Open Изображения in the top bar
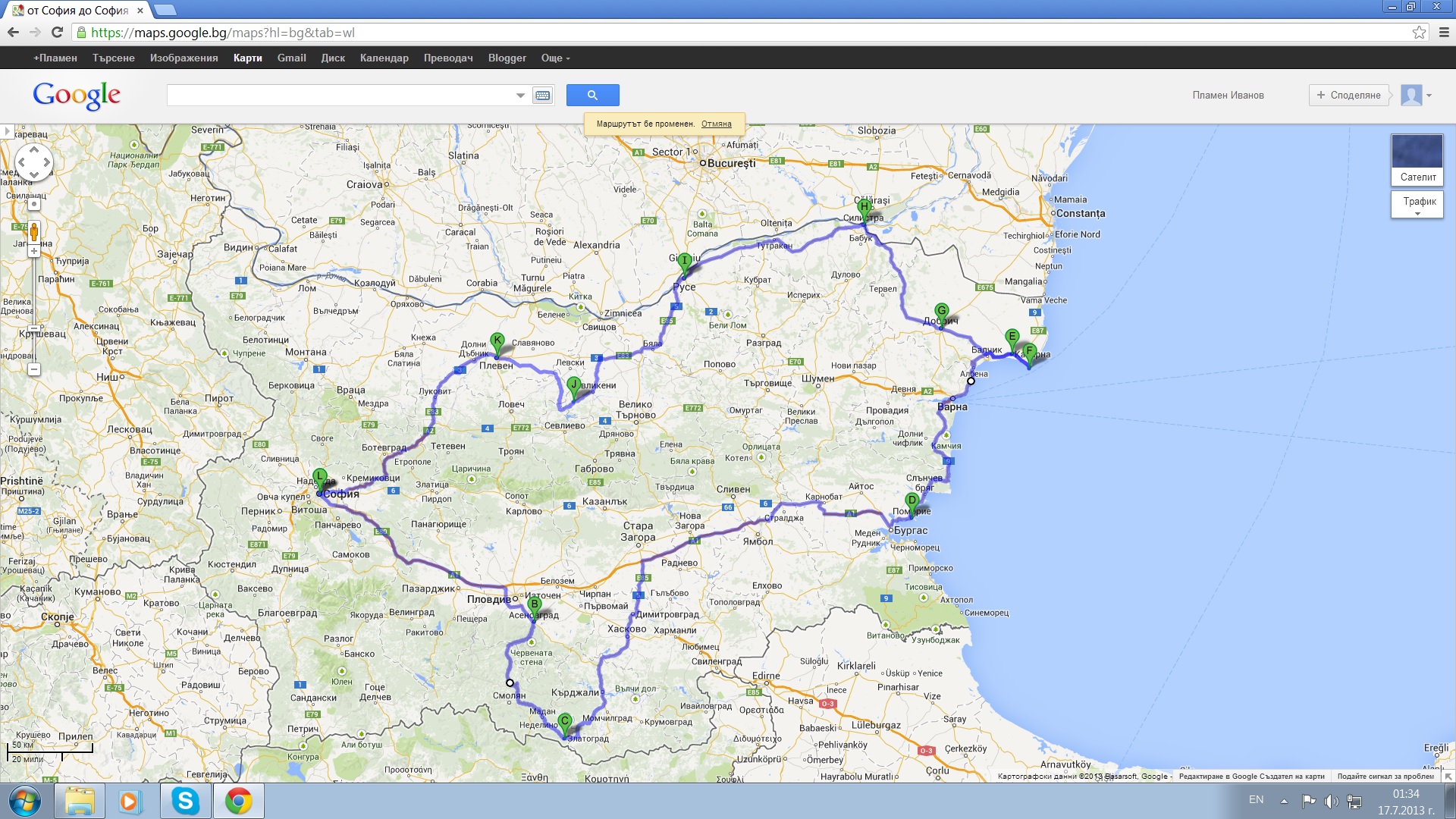This screenshot has width=1456, height=819. (184, 58)
